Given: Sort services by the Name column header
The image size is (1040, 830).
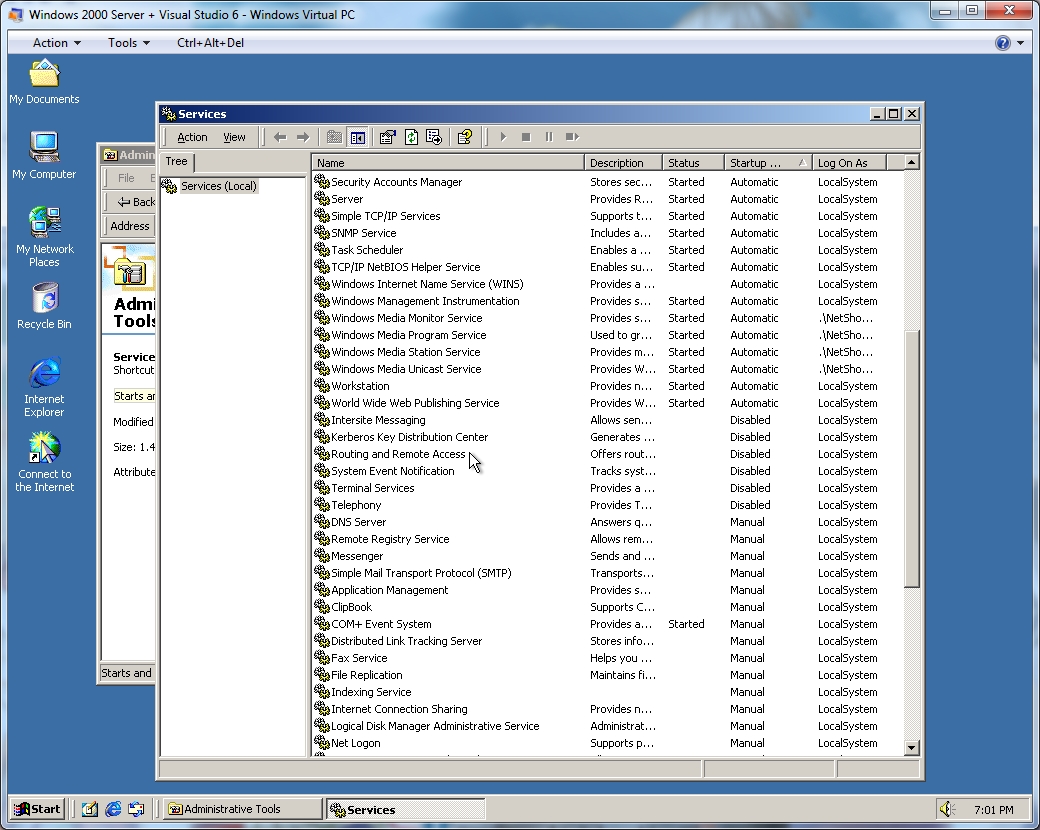Looking at the screenshot, I should (447, 163).
